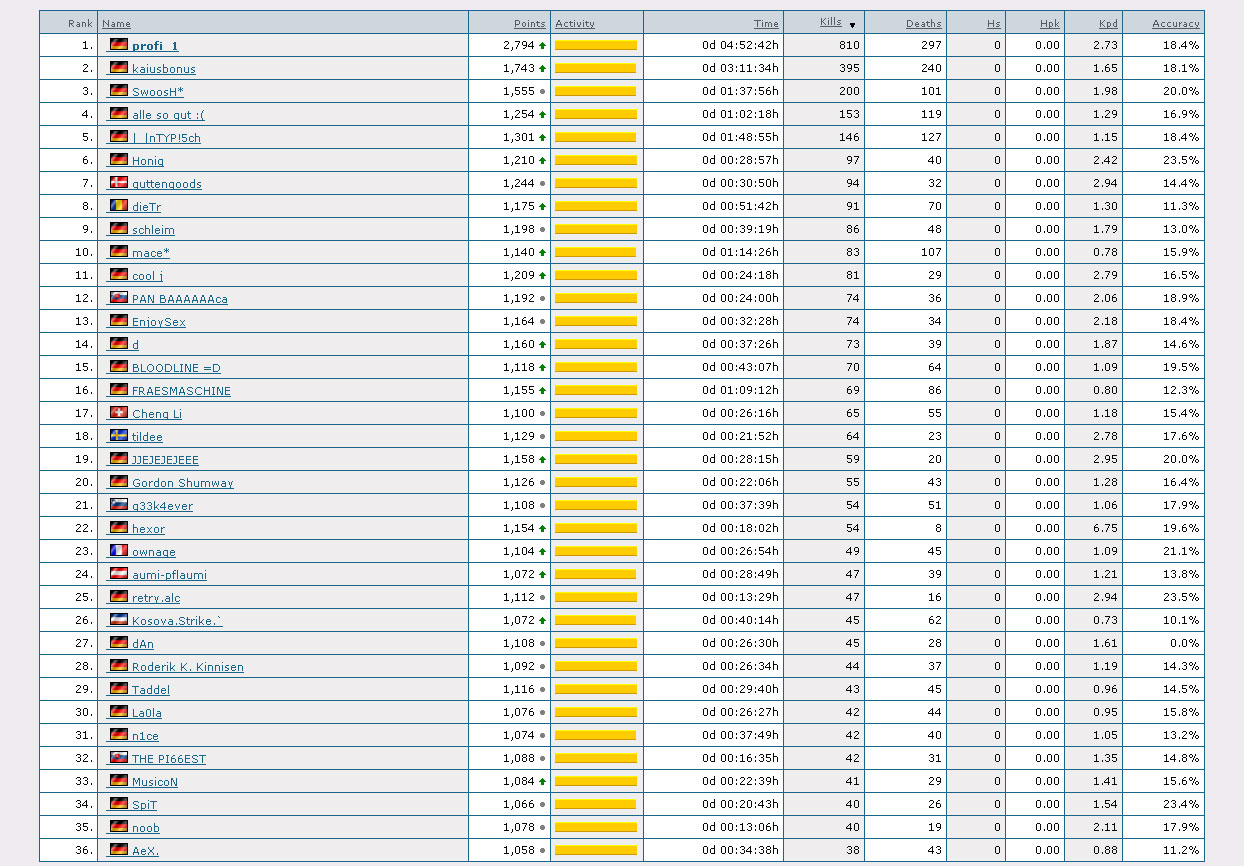Click the flag icon next to dieTr
The width and height of the screenshot is (1244, 866).
pyautogui.click(x=119, y=205)
